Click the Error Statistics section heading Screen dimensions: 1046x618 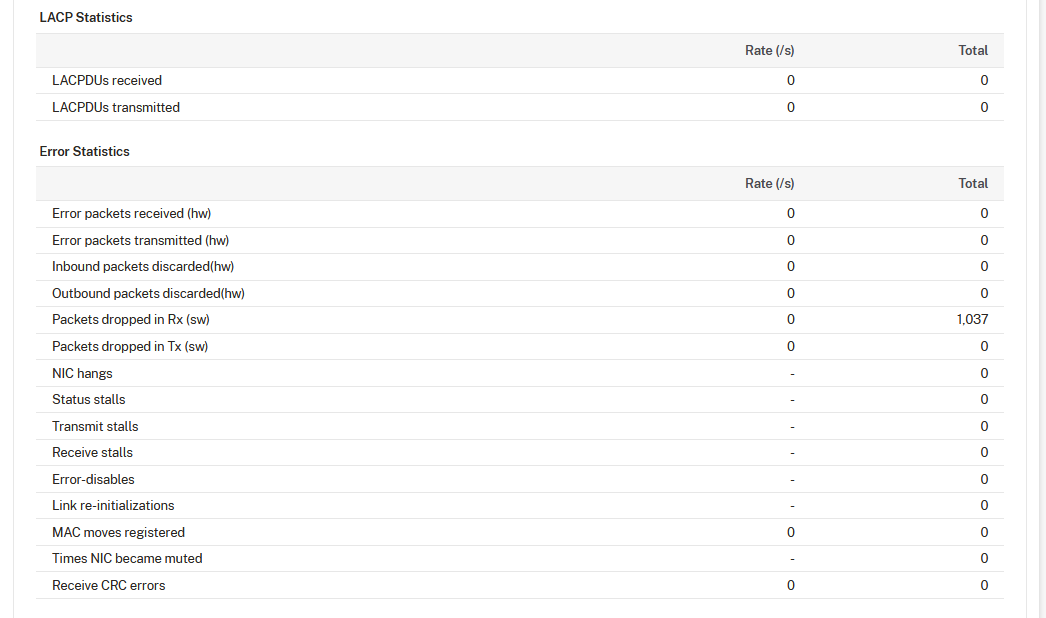(85, 152)
